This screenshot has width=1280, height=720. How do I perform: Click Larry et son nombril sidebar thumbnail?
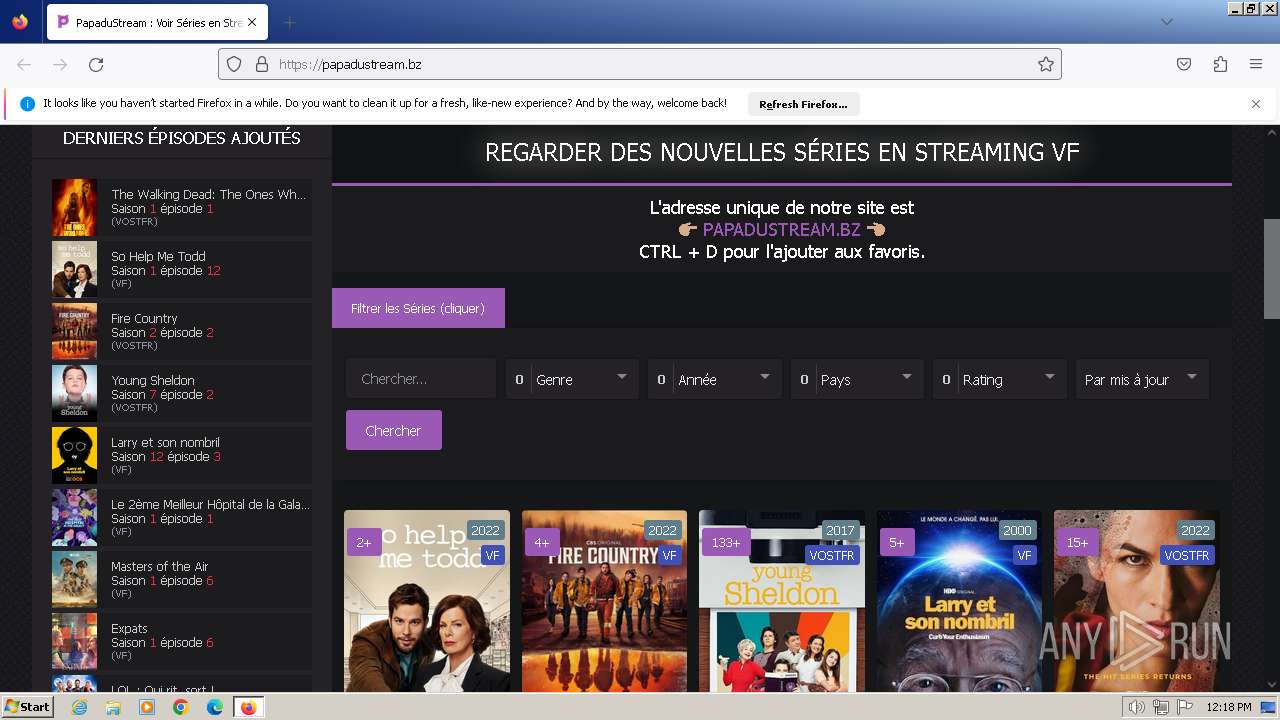click(x=74, y=455)
